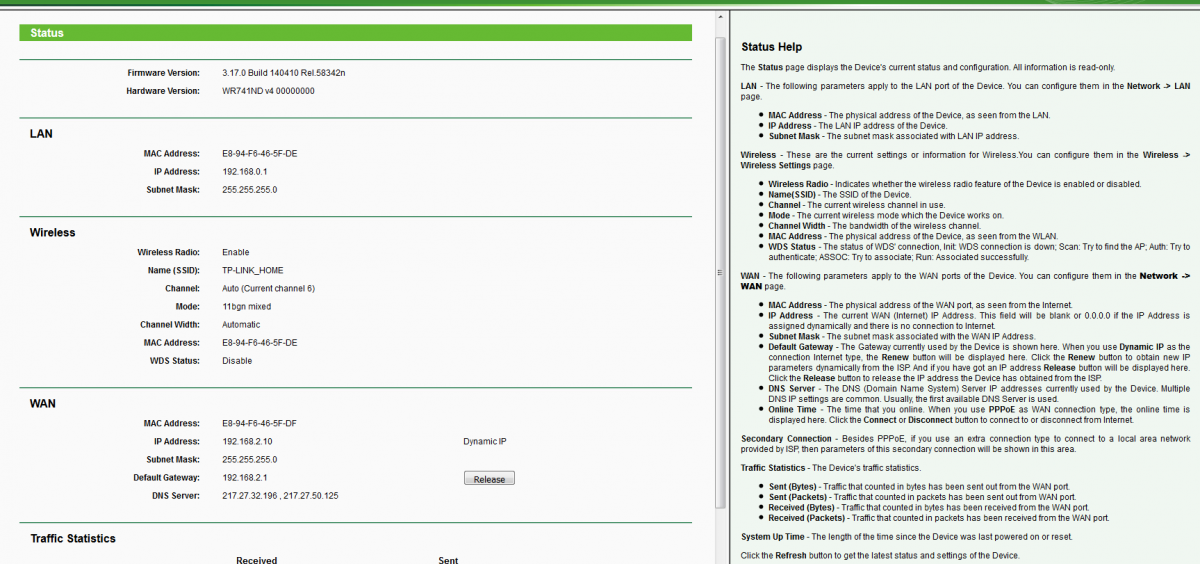Click the Name (SSID) label

tap(173, 270)
